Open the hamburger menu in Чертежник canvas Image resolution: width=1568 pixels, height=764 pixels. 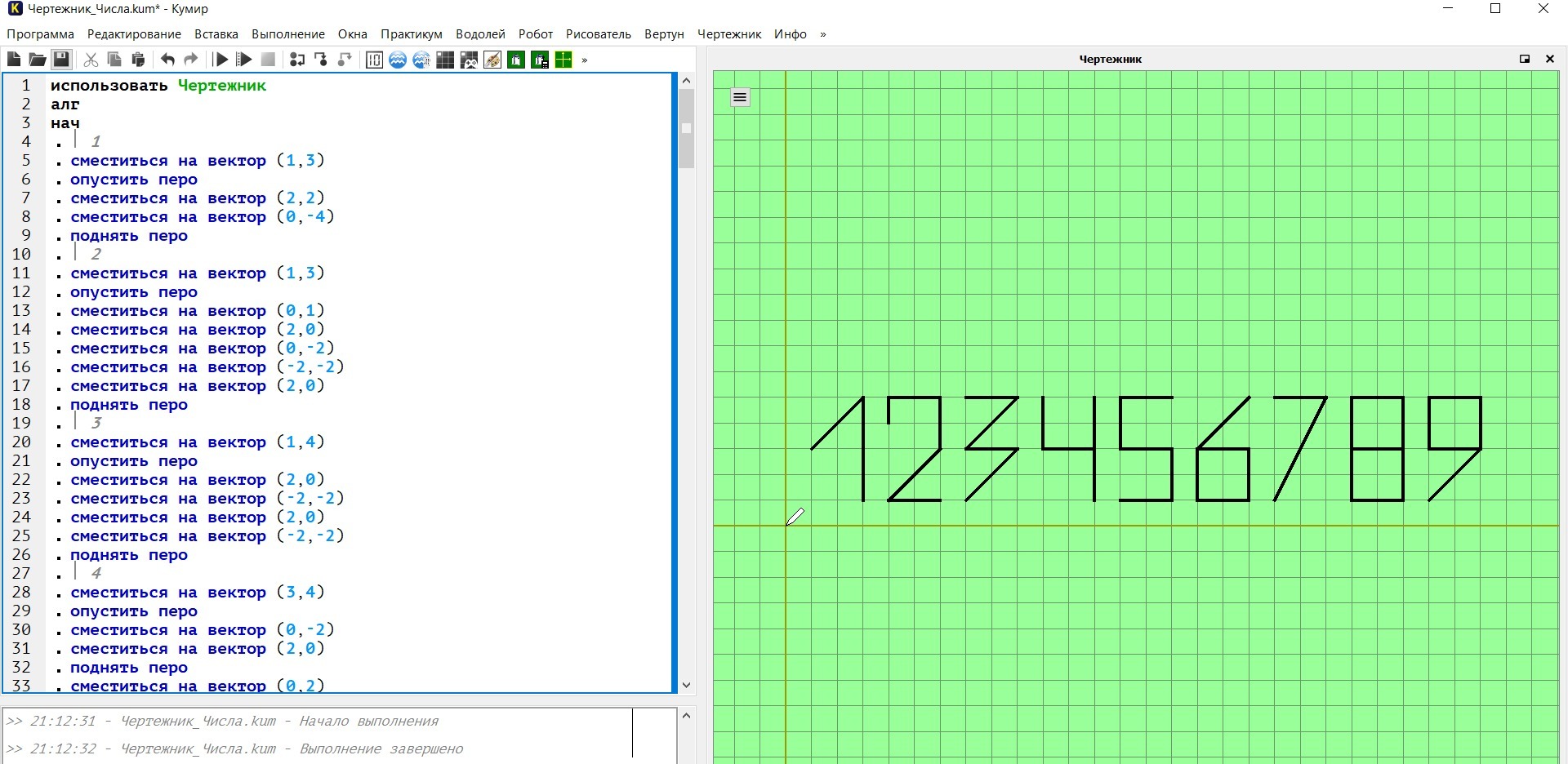point(740,98)
